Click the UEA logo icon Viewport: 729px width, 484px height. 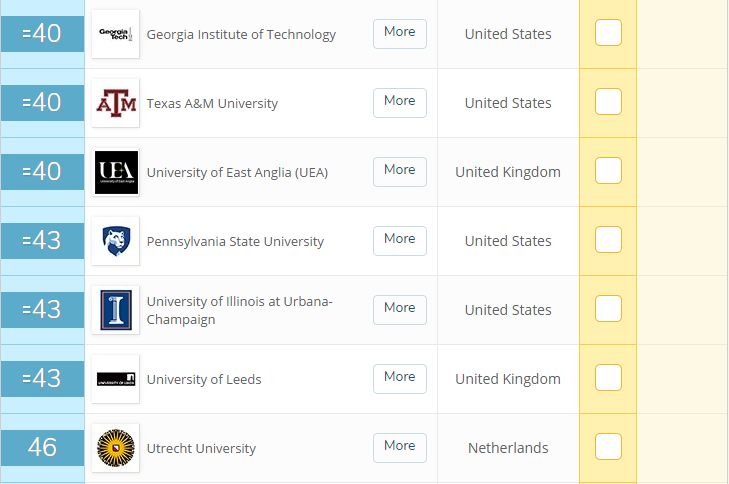[x=115, y=172]
